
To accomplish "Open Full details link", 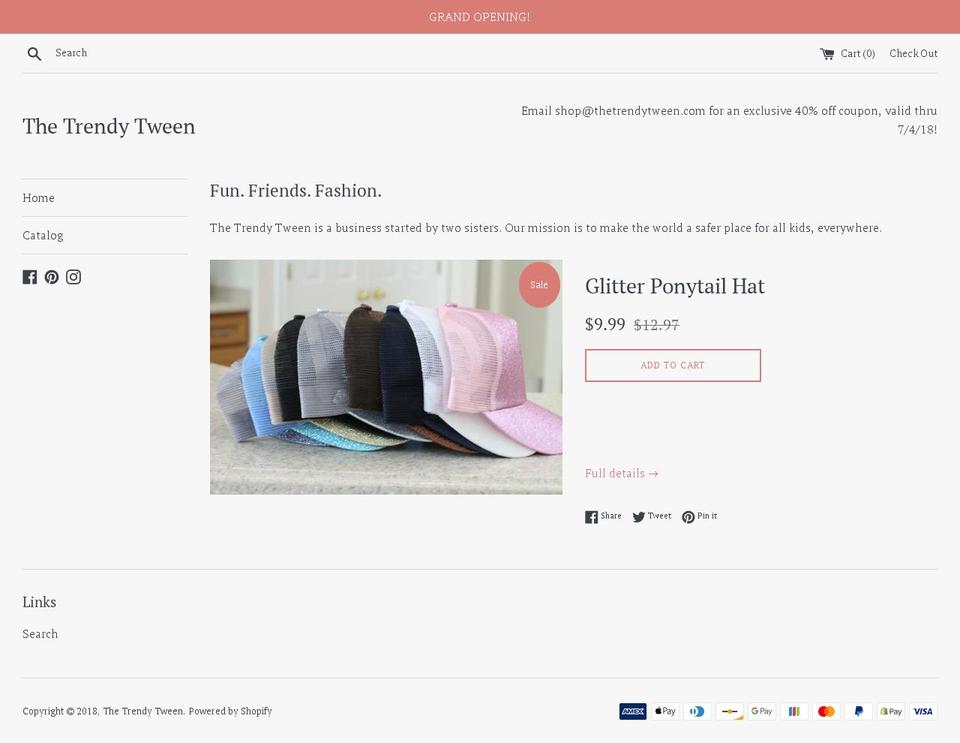I will pos(621,474).
